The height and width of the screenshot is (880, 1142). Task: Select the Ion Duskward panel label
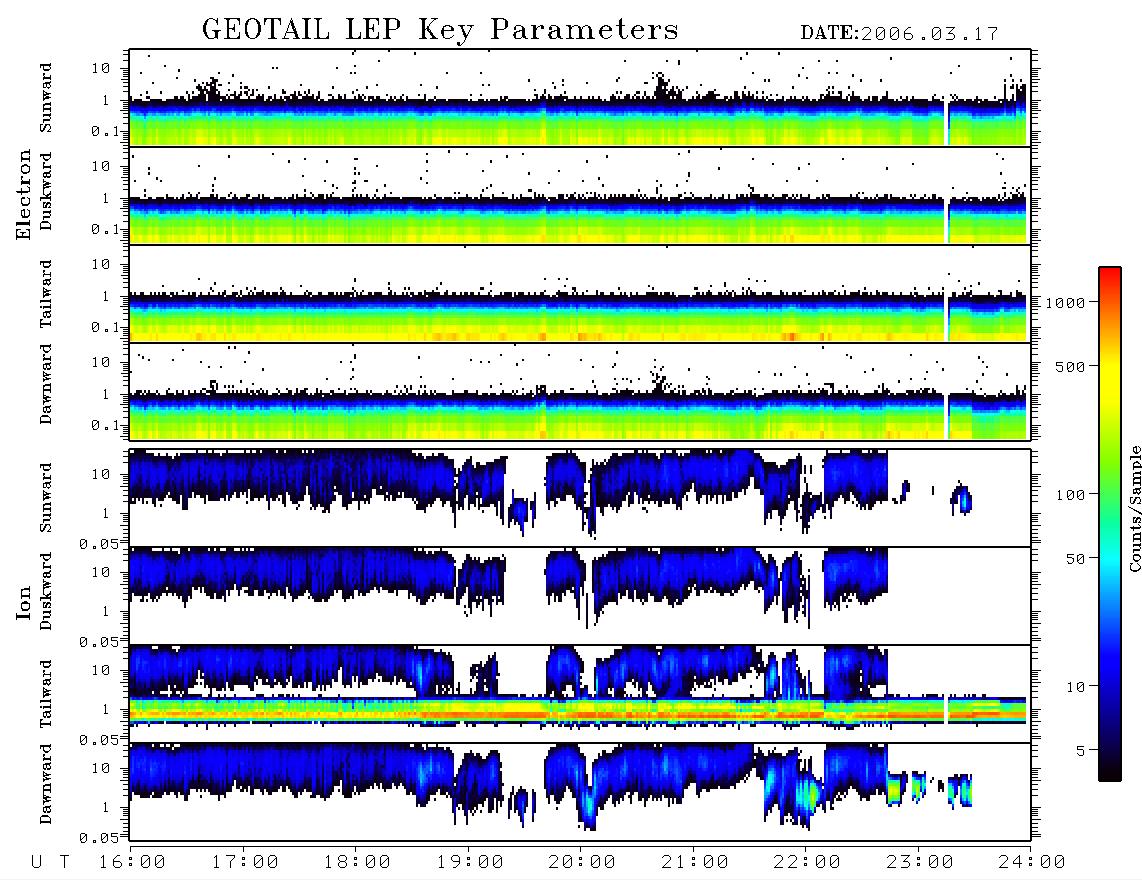coord(46,591)
